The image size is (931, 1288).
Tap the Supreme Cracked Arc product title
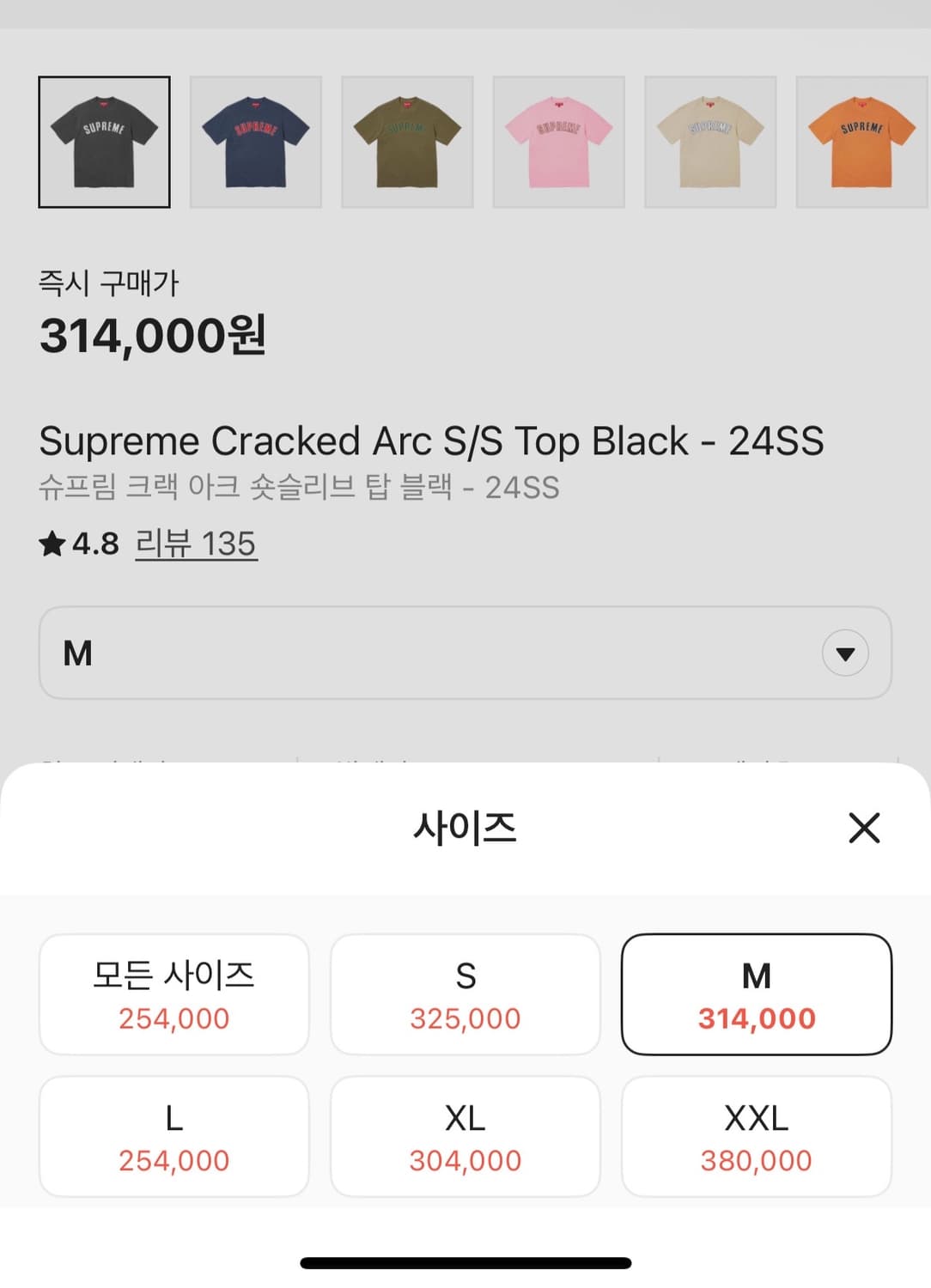coord(431,441)
